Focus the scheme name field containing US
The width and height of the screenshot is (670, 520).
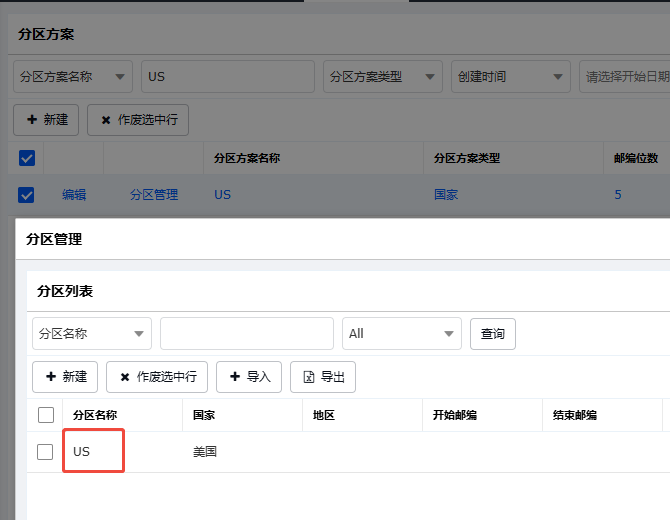click(x=228, y=77)
